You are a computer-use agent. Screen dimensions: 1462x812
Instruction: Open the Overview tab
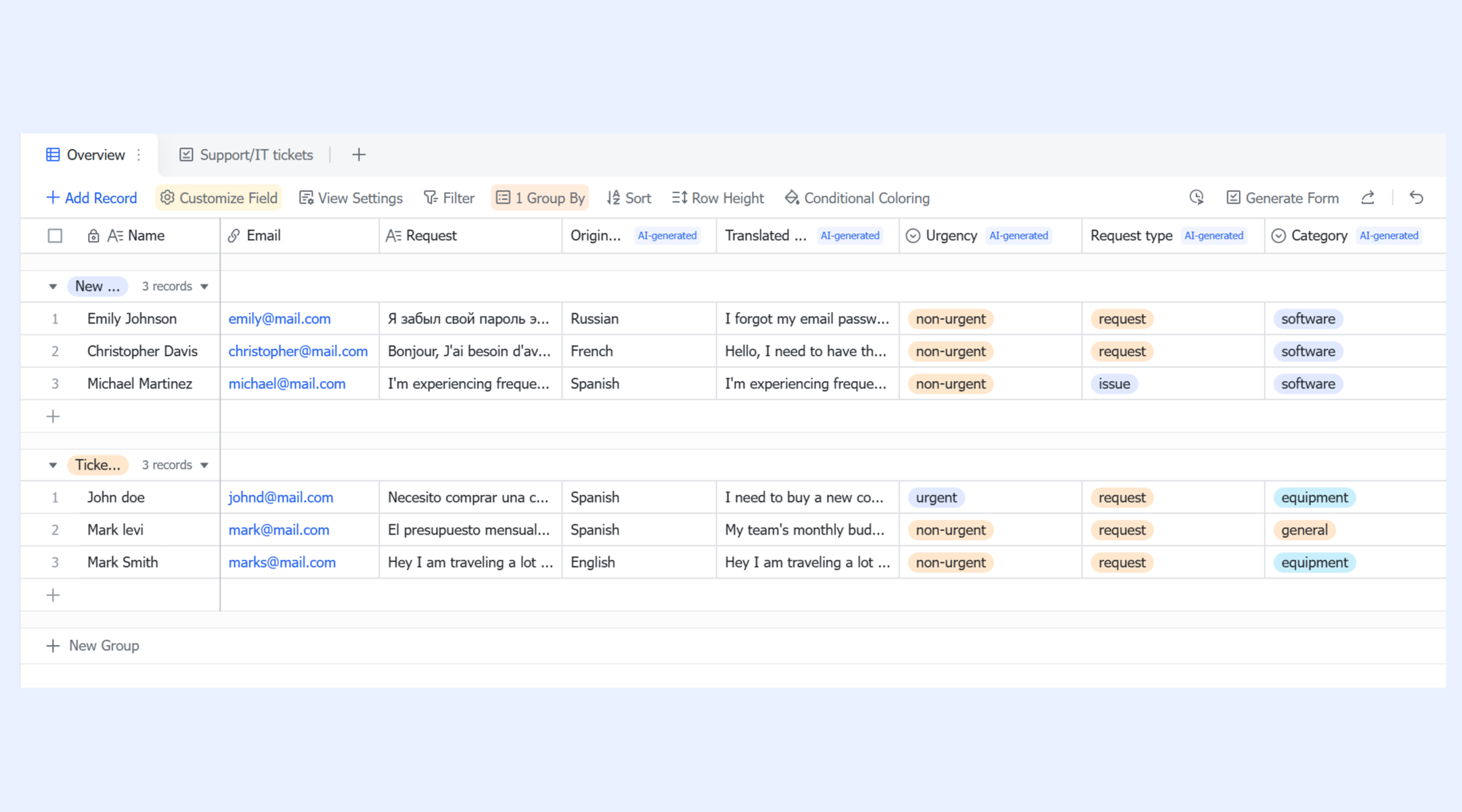(x=85, y=155)
